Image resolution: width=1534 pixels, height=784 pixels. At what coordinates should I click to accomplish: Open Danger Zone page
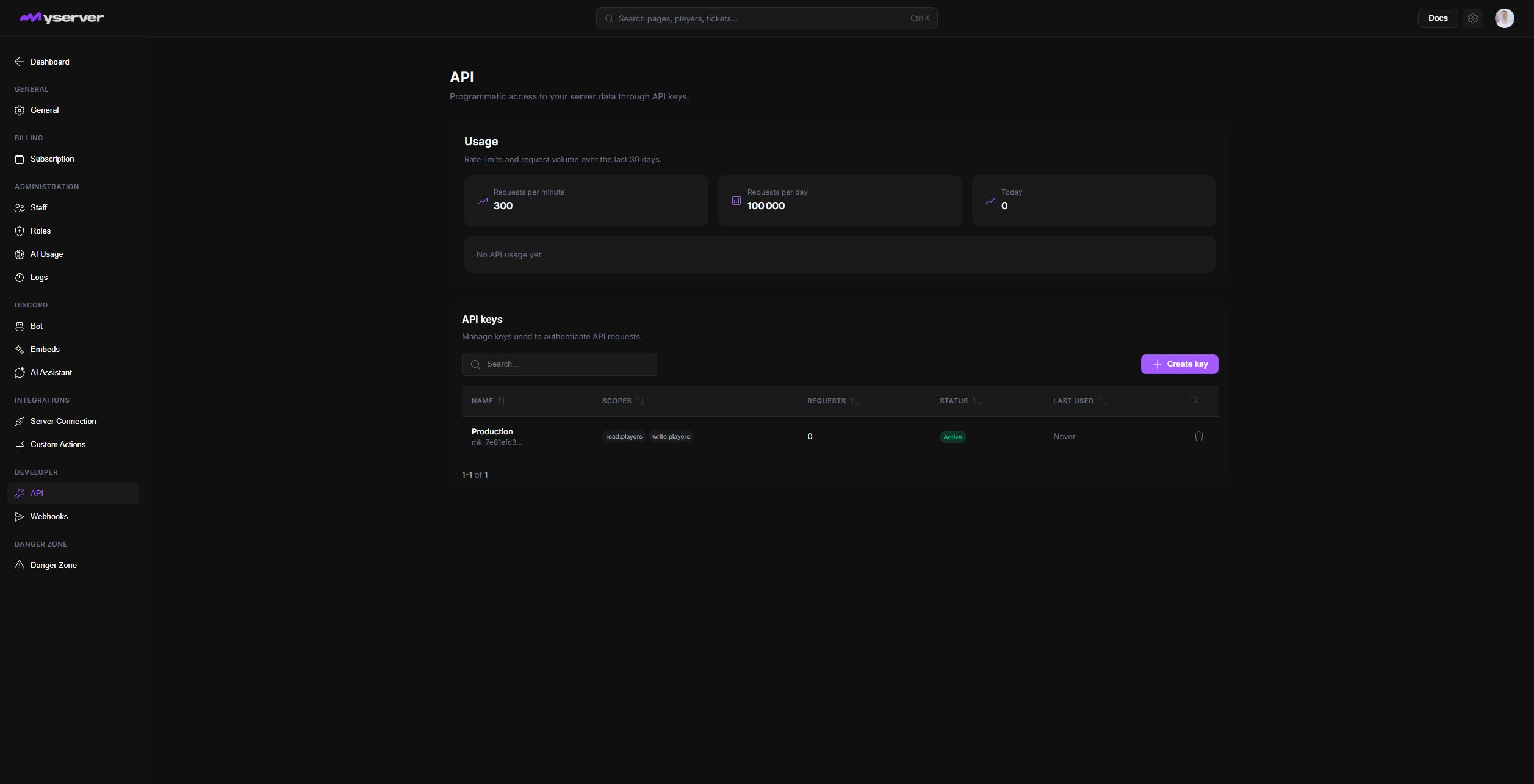coord(73,566)
